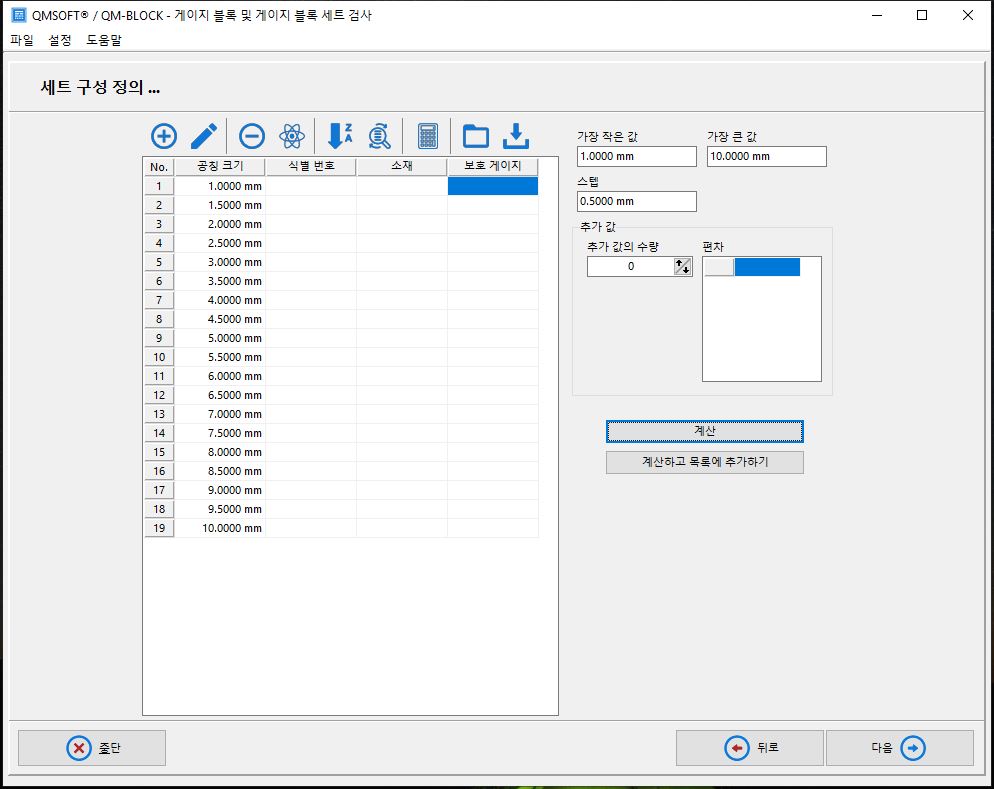Remove entry with the minus icon
994x789 pixels.
(252, 136)
